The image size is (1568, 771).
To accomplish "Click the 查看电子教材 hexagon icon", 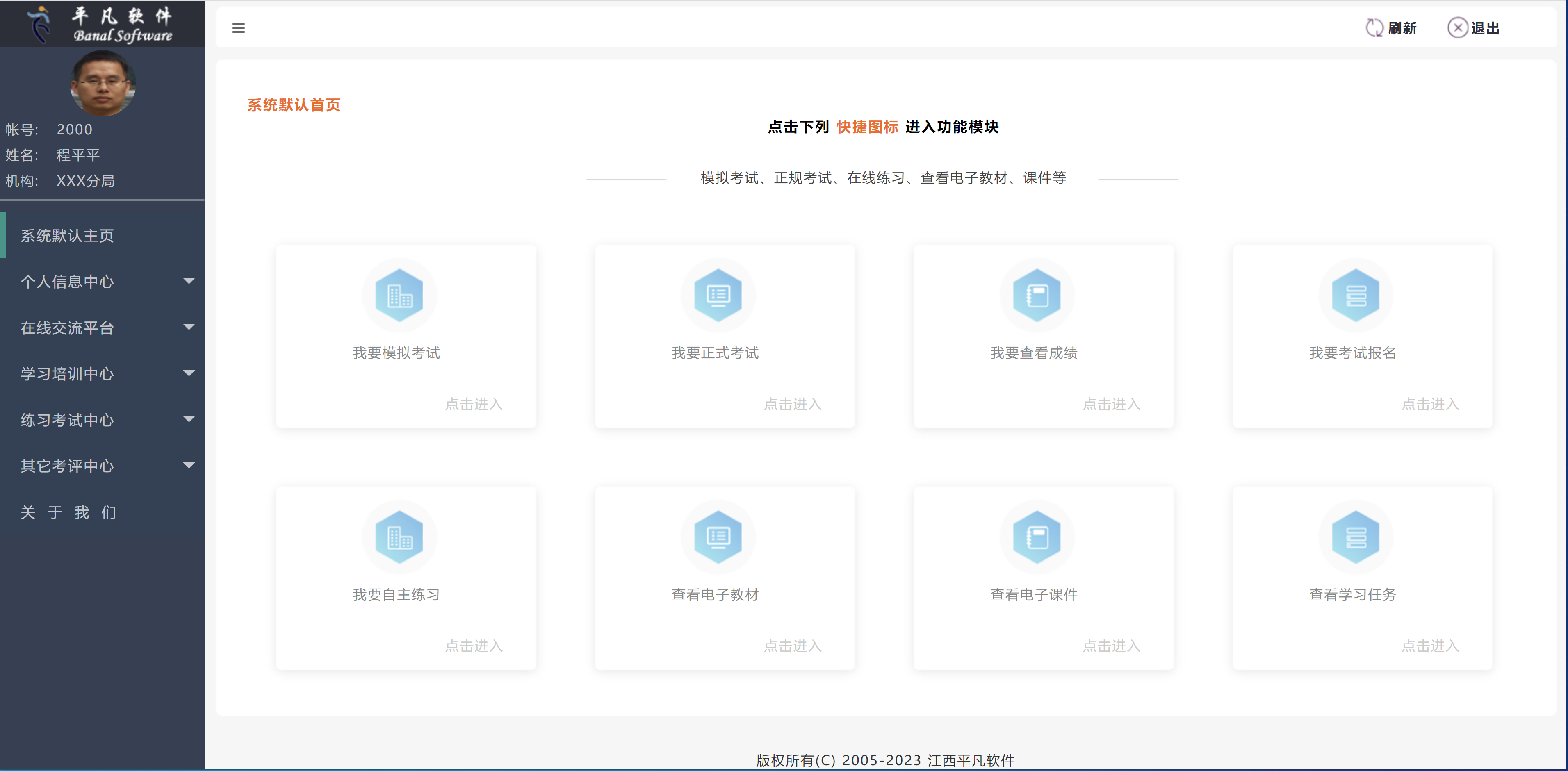I will [718, 537].
